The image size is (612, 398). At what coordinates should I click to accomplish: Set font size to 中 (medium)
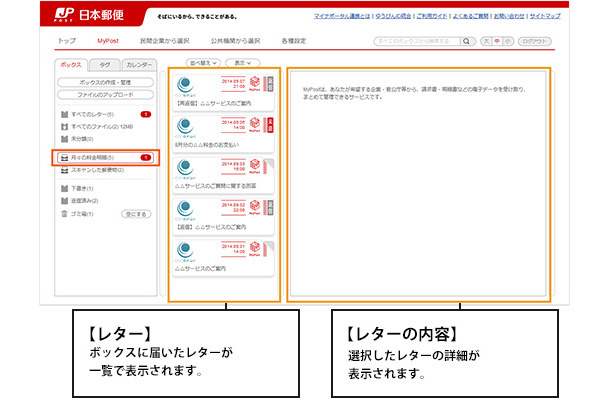[497, 41]
